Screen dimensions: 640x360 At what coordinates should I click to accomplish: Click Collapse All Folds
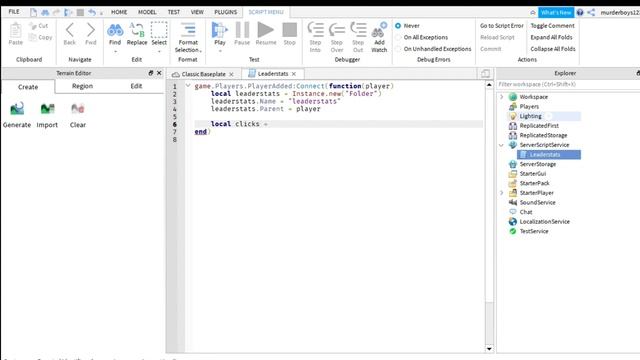tap(553, 49)
